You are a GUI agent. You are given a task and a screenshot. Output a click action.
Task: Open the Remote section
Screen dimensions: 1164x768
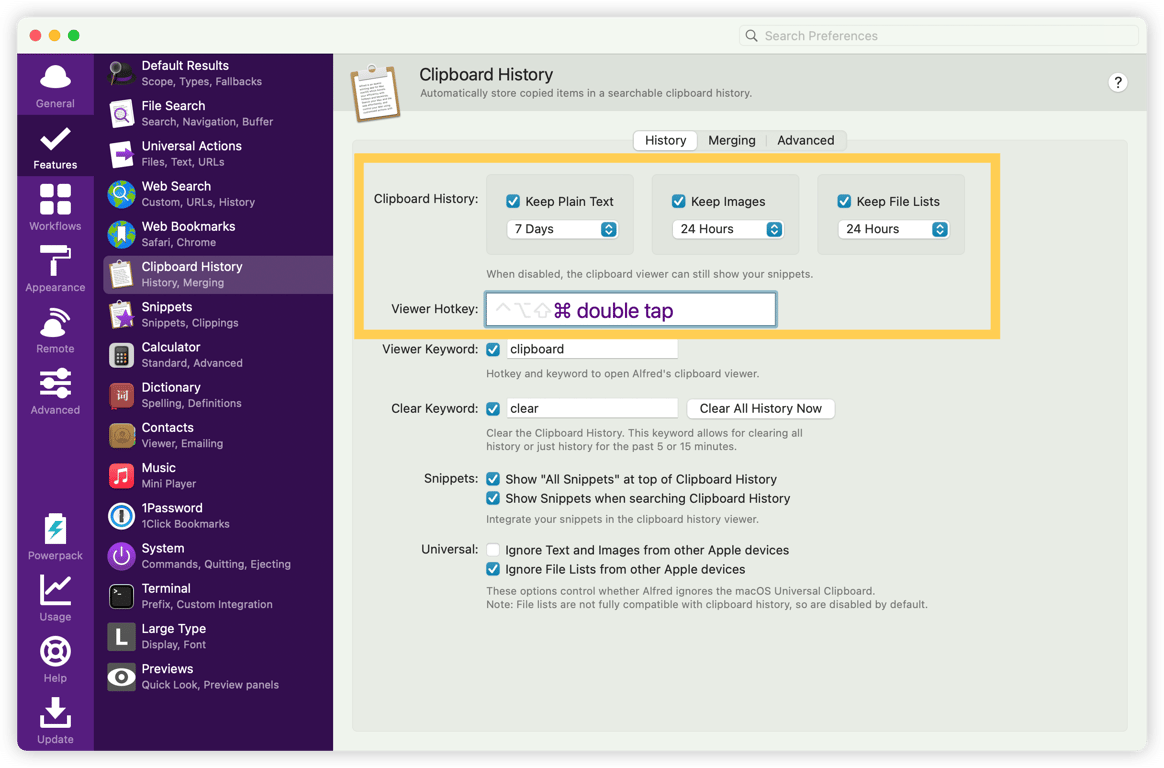click(56, 330)
